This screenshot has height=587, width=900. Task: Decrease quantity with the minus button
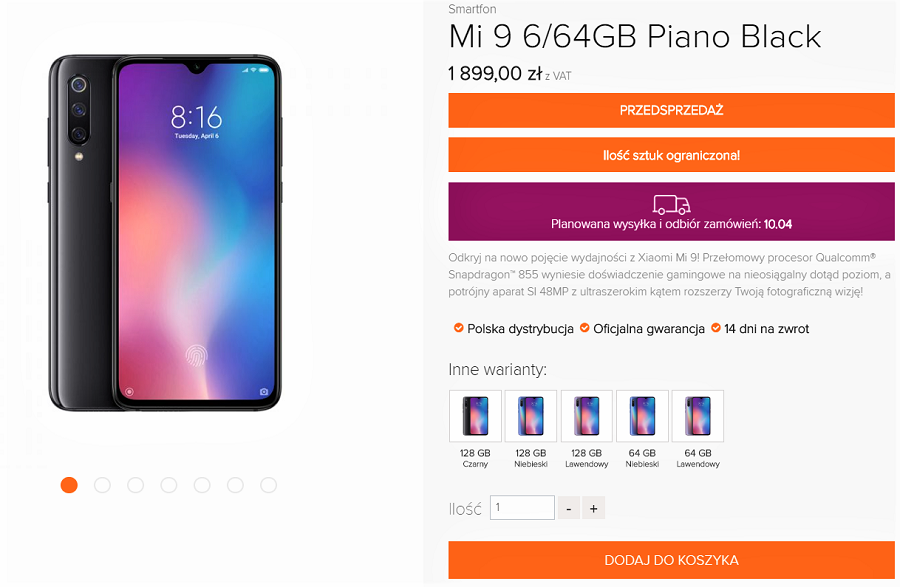(569, 508)
